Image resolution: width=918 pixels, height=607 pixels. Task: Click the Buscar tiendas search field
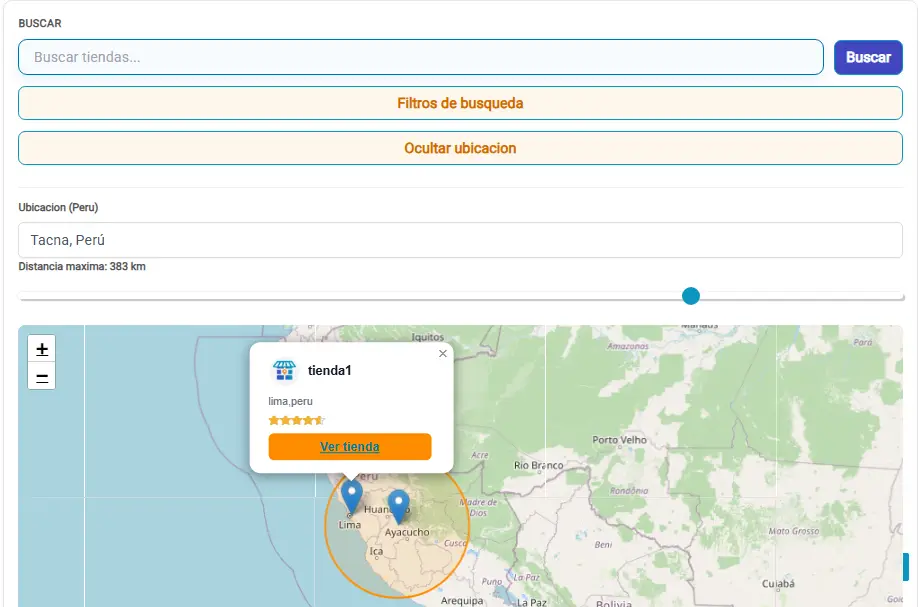point(420,57)
